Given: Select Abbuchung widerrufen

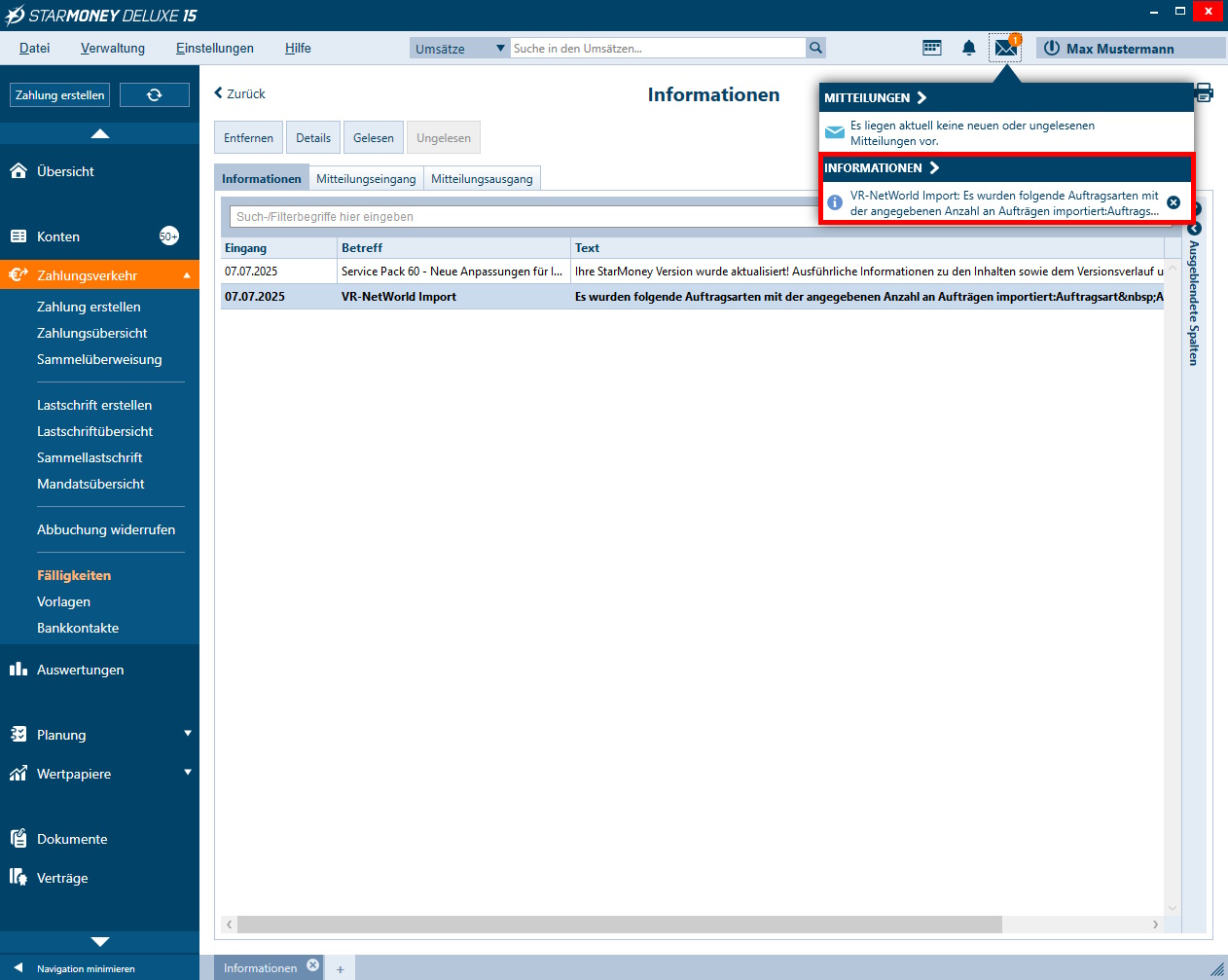Looking at the screenshot, I should 106,529.
